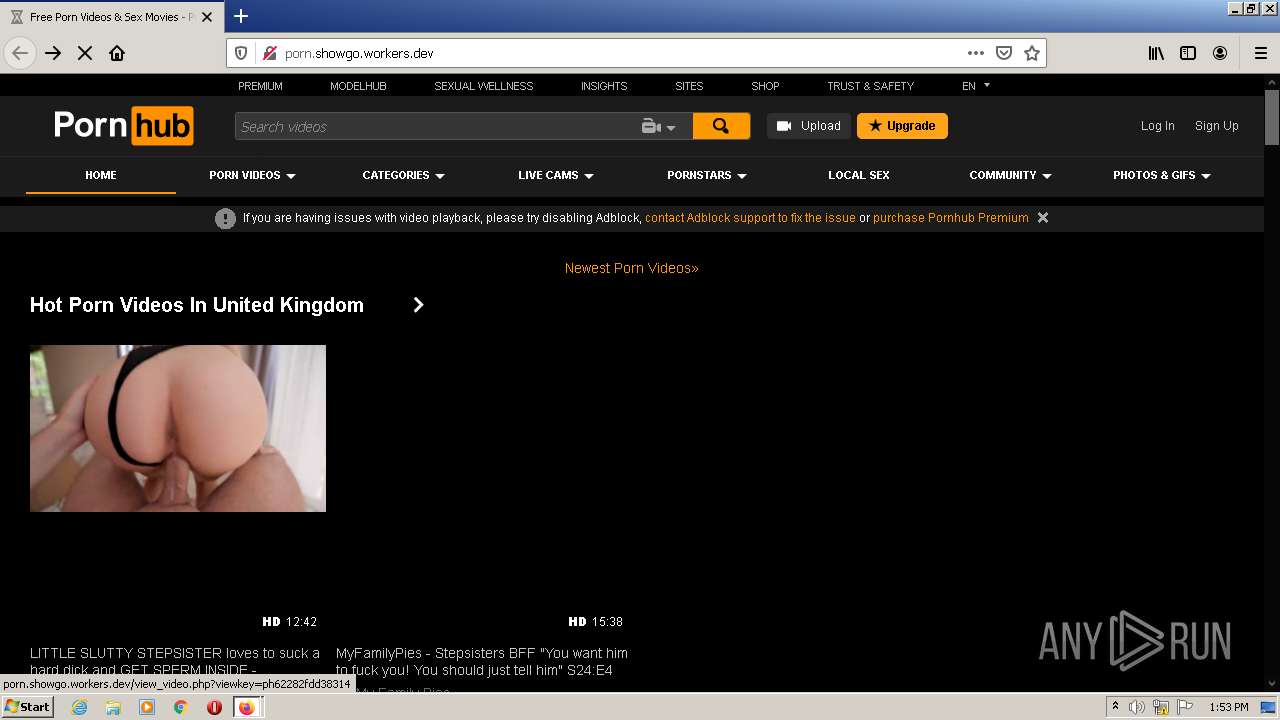This screenshot has height=720, width=1280.
Task: Click the site logo
Action: pos(123,126)
